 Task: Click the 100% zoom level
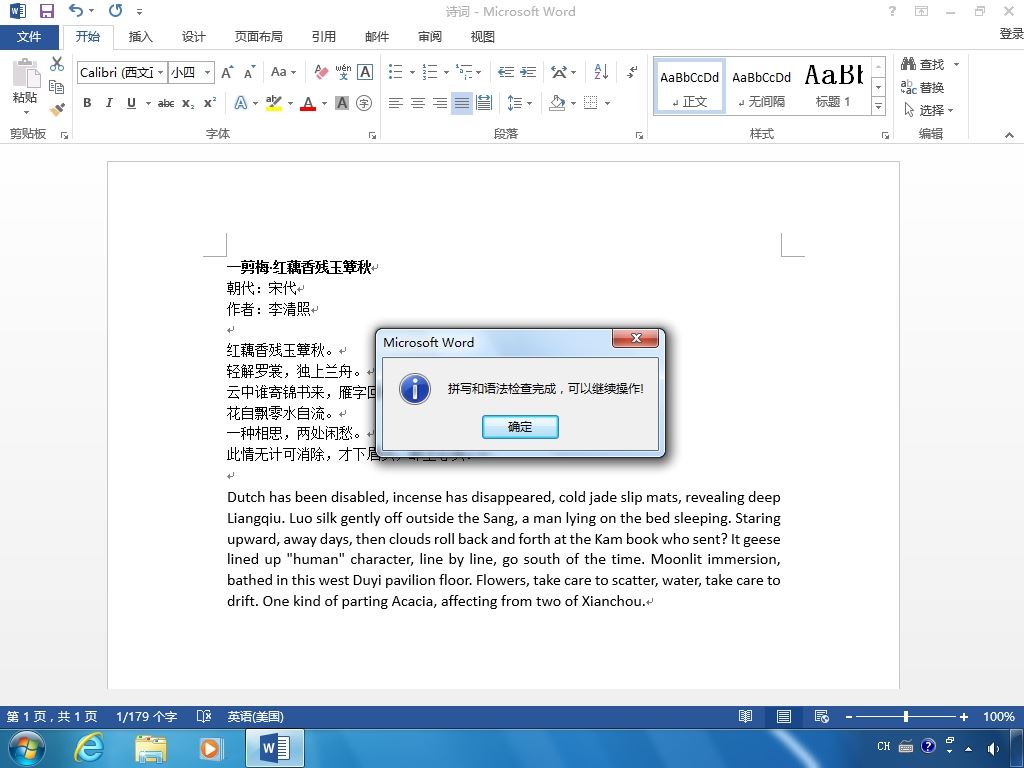click(999, 716)
